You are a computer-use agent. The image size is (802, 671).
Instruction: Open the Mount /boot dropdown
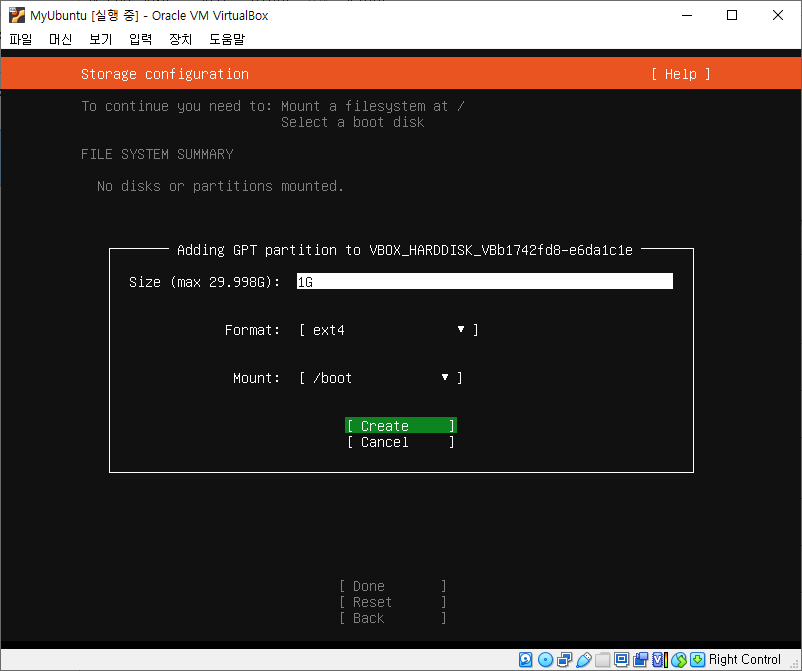[381, 378]
